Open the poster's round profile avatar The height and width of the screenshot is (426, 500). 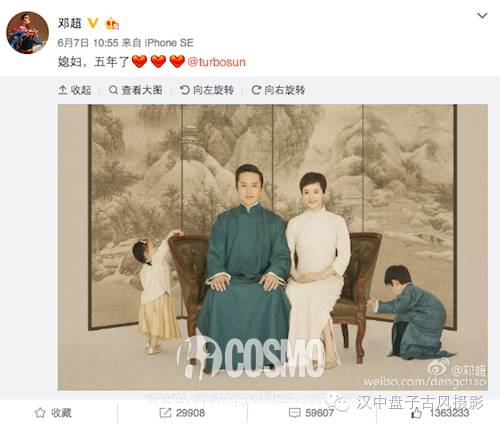point(28,32)
